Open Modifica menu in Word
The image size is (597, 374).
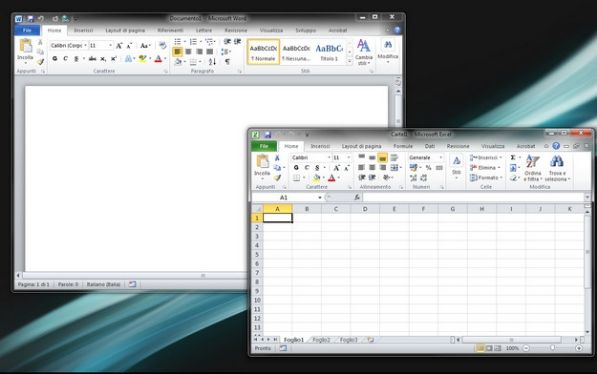pyautogui.click(x=388, y=51)
